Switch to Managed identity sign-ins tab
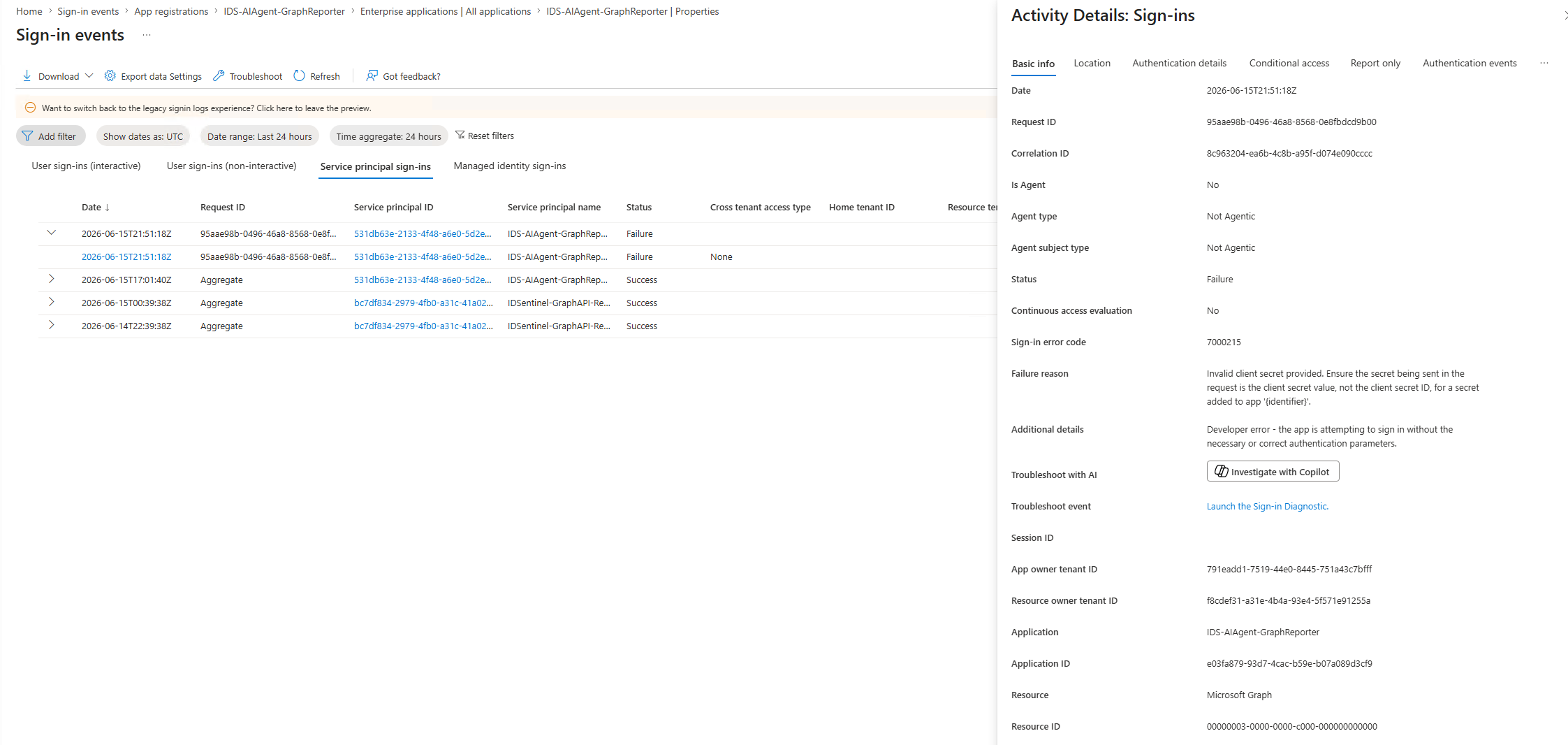1568x745 pixels. click(x=510, y=166)
